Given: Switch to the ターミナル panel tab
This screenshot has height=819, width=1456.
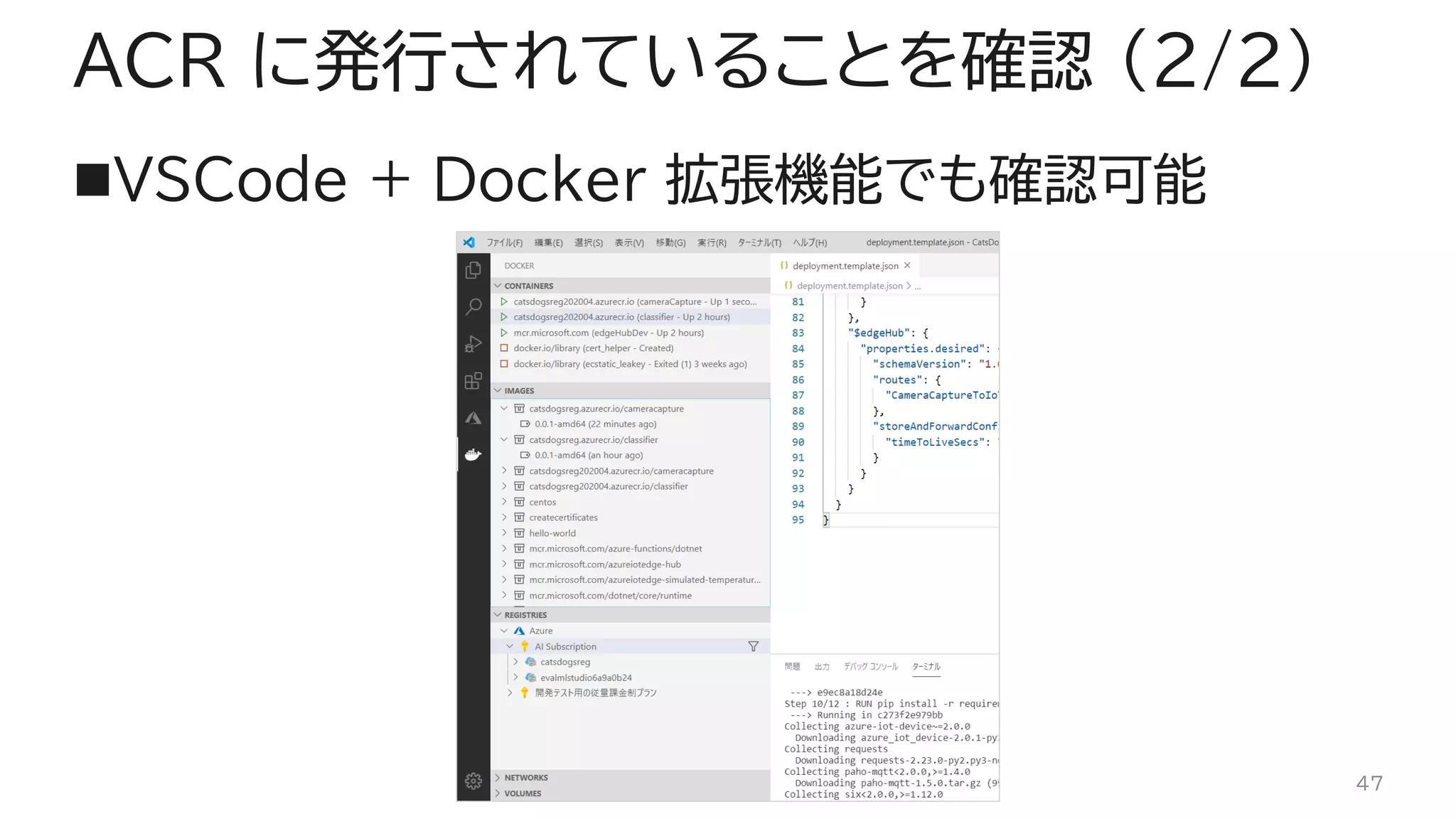Looking at the screenshot, I should (x=926, y=667).
